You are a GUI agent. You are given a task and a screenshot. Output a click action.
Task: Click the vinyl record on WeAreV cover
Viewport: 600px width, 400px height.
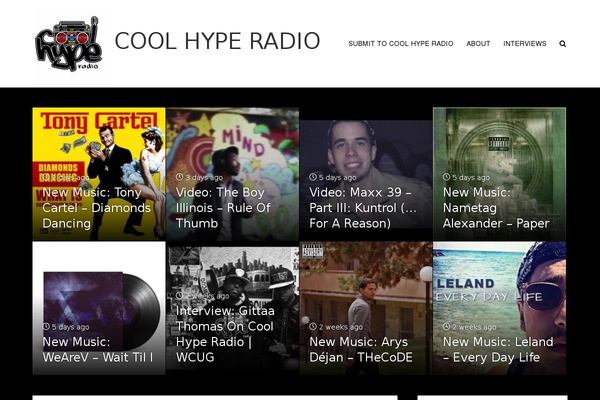pyautogui.click(x=140, y=311)
